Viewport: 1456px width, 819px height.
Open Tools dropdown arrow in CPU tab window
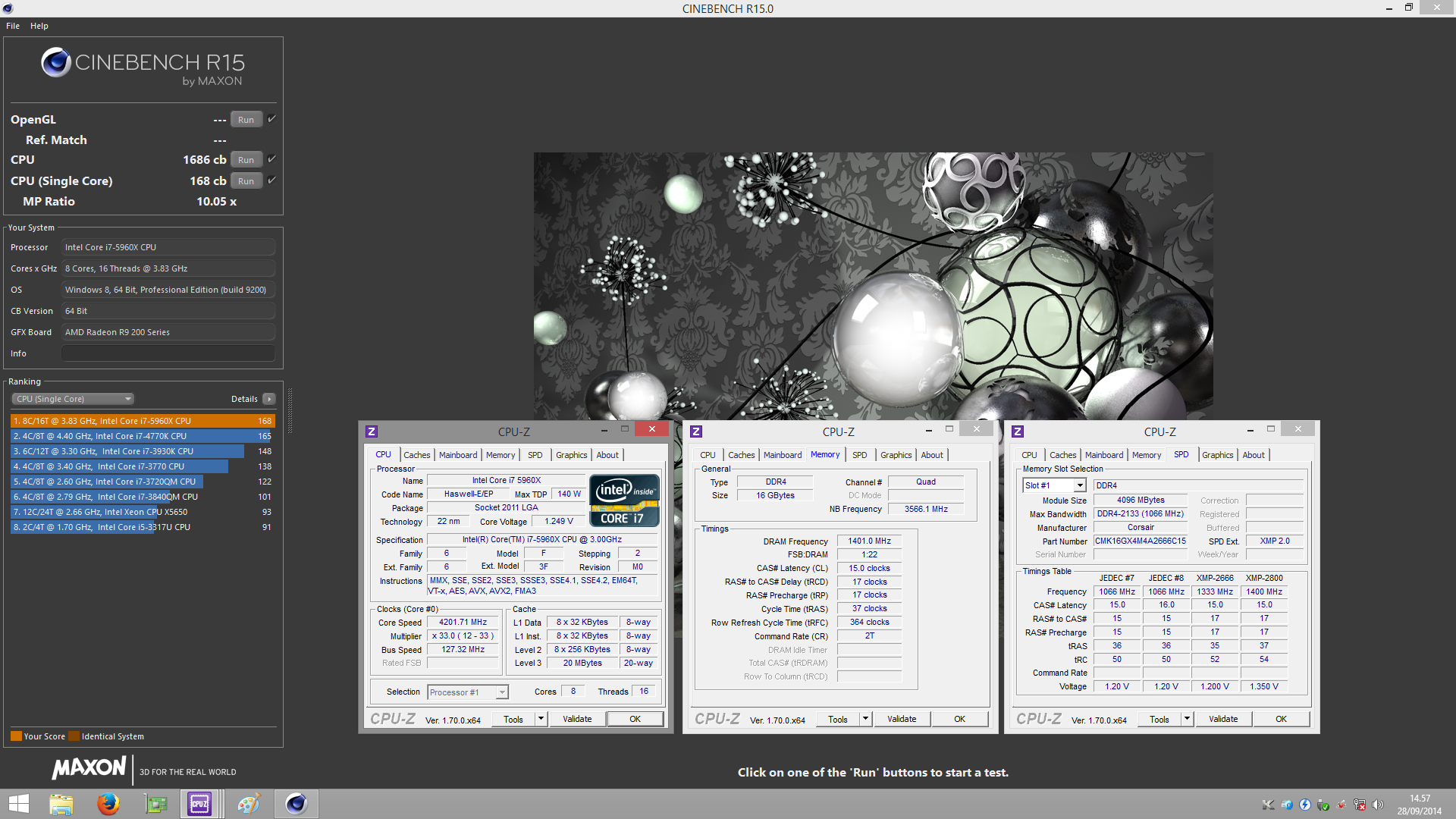541,719
